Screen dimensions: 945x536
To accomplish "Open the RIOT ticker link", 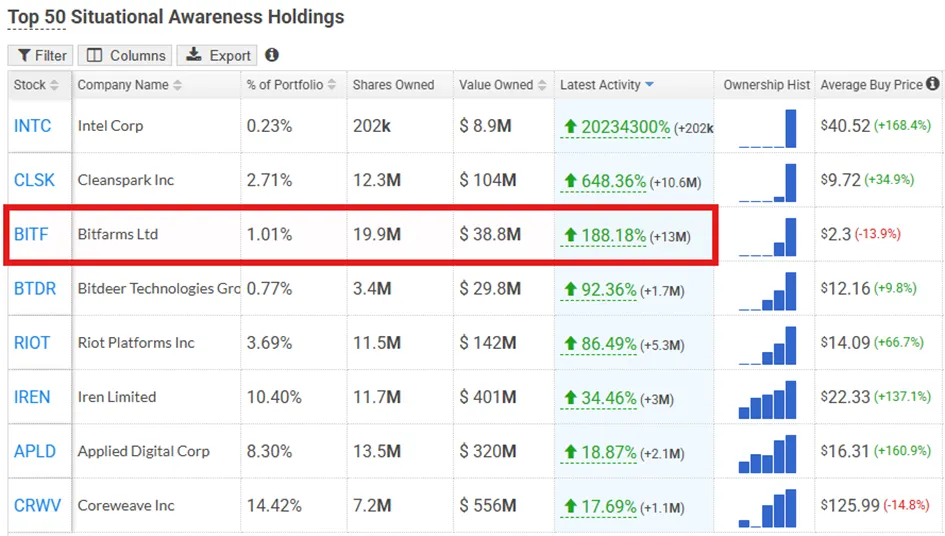I will coord(32,343).
